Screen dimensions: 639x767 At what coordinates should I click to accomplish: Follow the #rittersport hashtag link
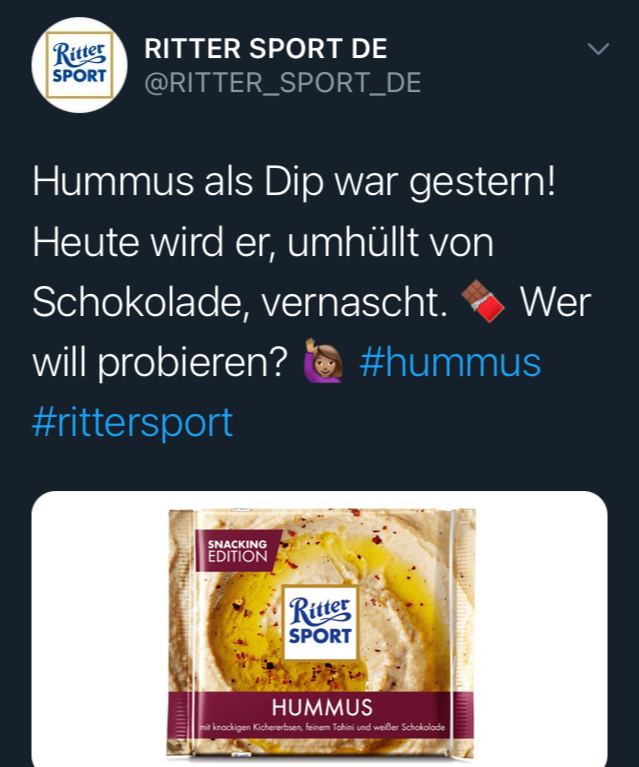coord(133,423)
